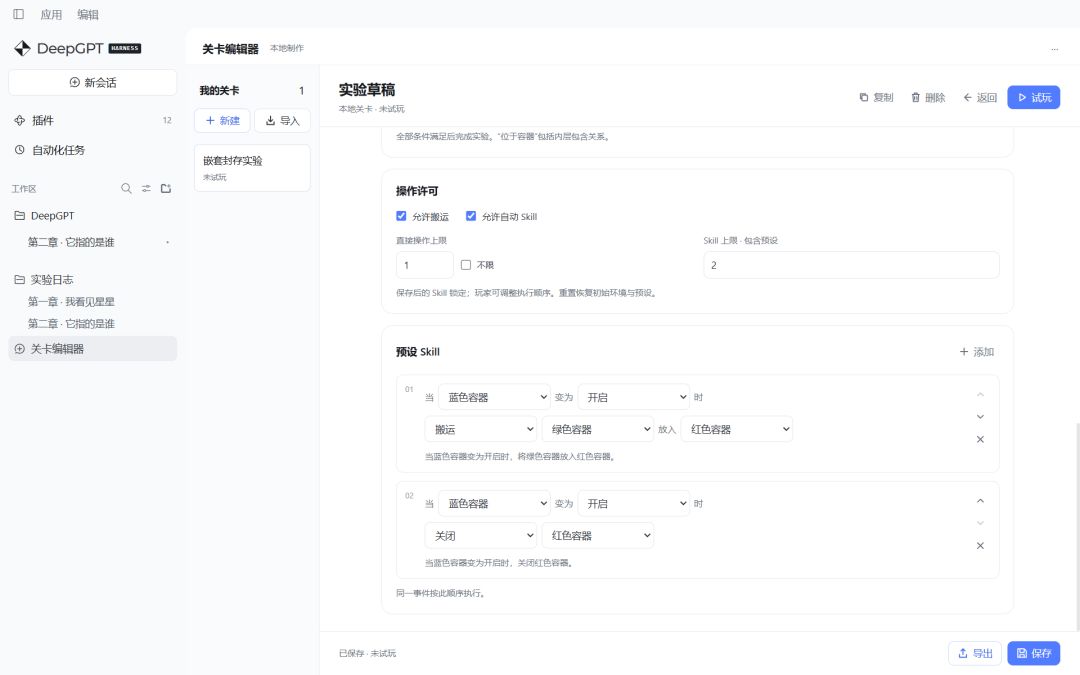This screenshot has width=1080, height=675.
Task: Open the 搬运 action dropdown
Action: tap(481, 429)
